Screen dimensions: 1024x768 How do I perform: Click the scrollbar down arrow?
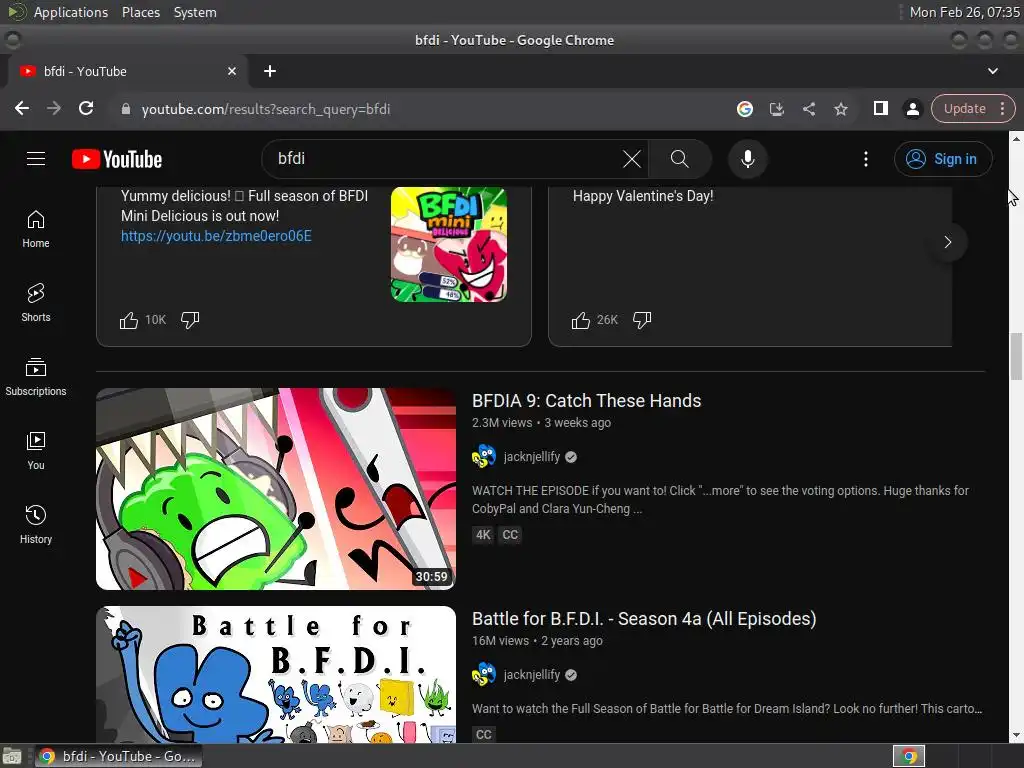[1016, 735]
